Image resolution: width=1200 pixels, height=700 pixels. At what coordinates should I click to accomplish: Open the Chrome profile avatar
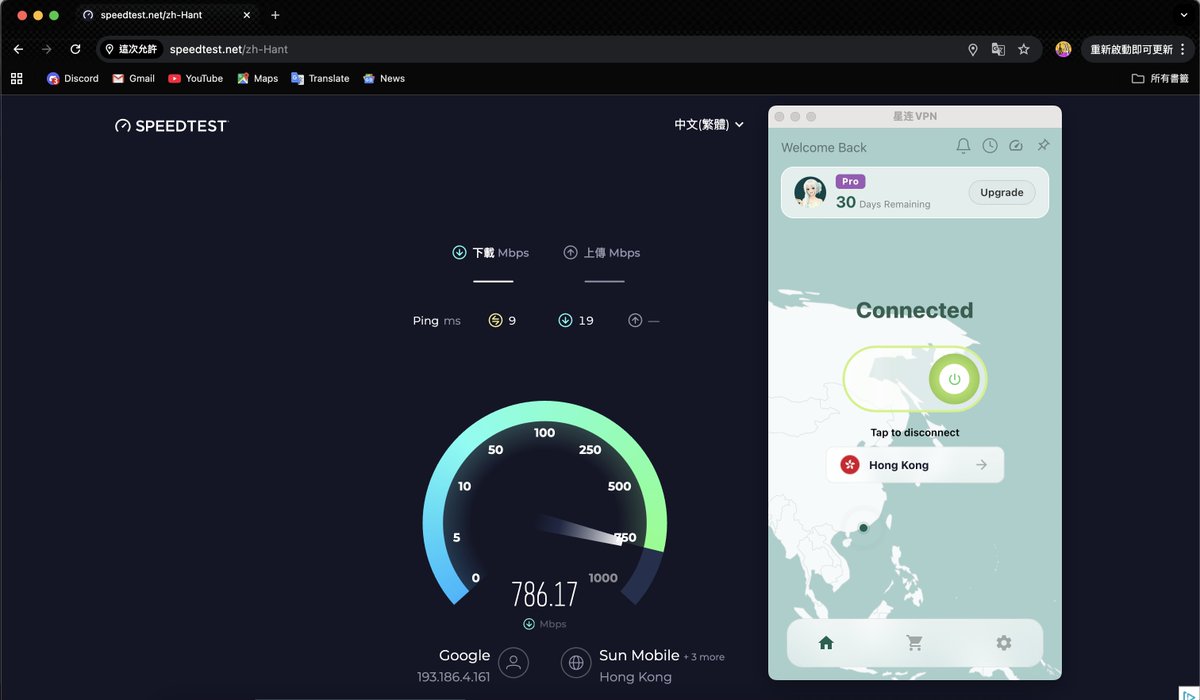pos(1063,49)
